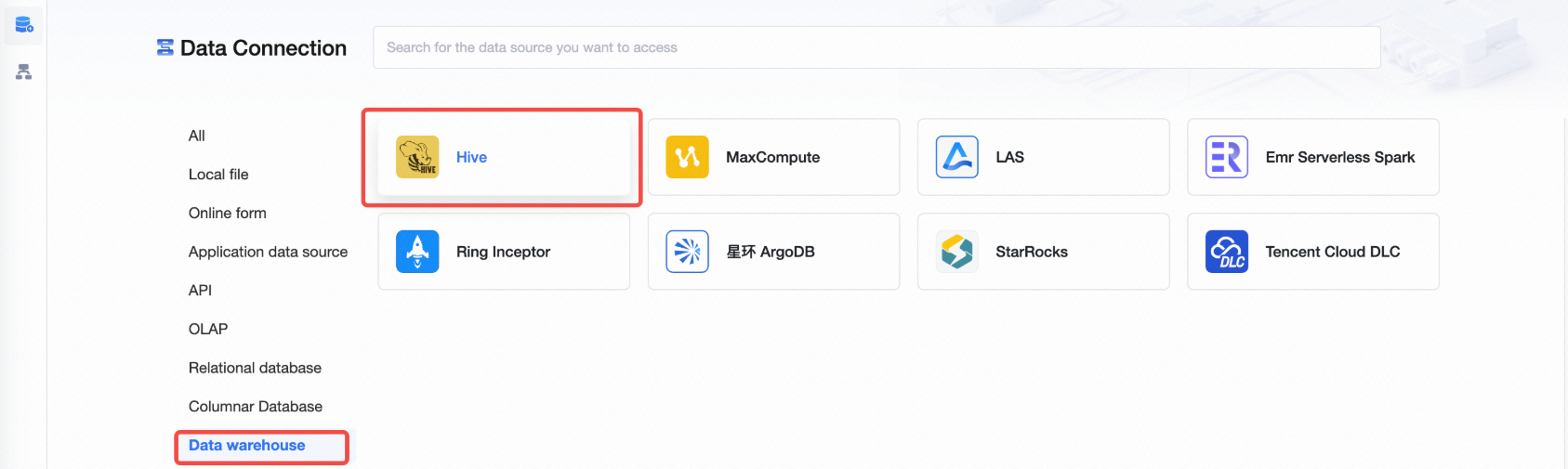Open Application data source category
1568x469 pixels.
268,252
